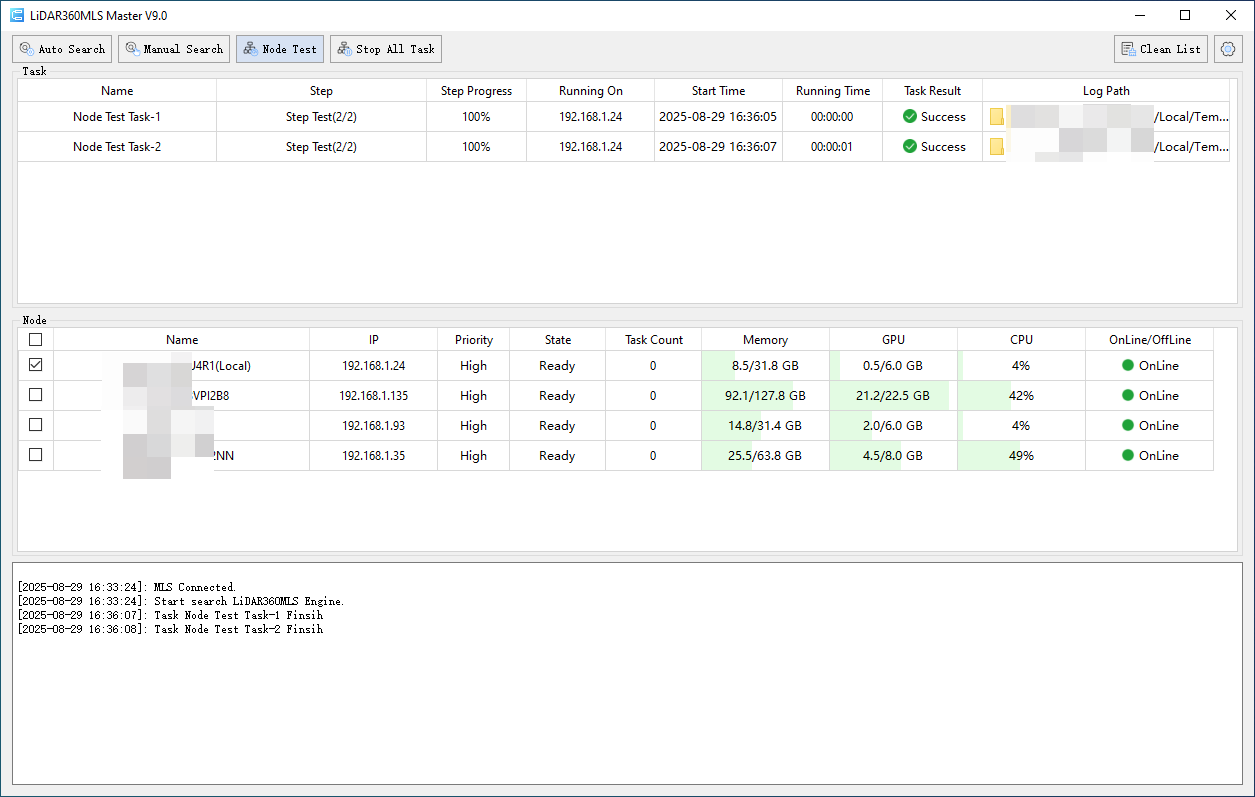Click the GPU usage bar showing 21.2/22.5 GB
Viewport: 1255px width, 797px height.
point(893,396)
